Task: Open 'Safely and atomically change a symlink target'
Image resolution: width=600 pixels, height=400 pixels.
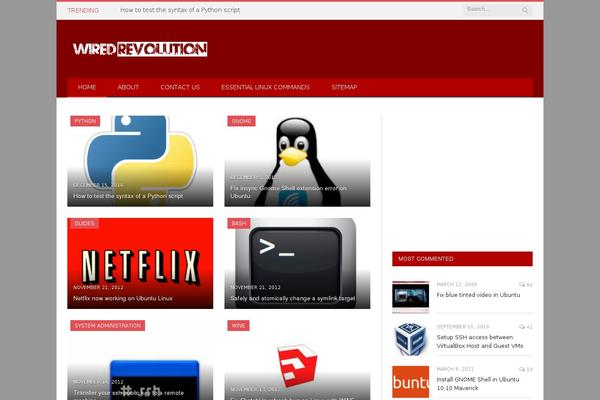Action: (x=293, y=298)
